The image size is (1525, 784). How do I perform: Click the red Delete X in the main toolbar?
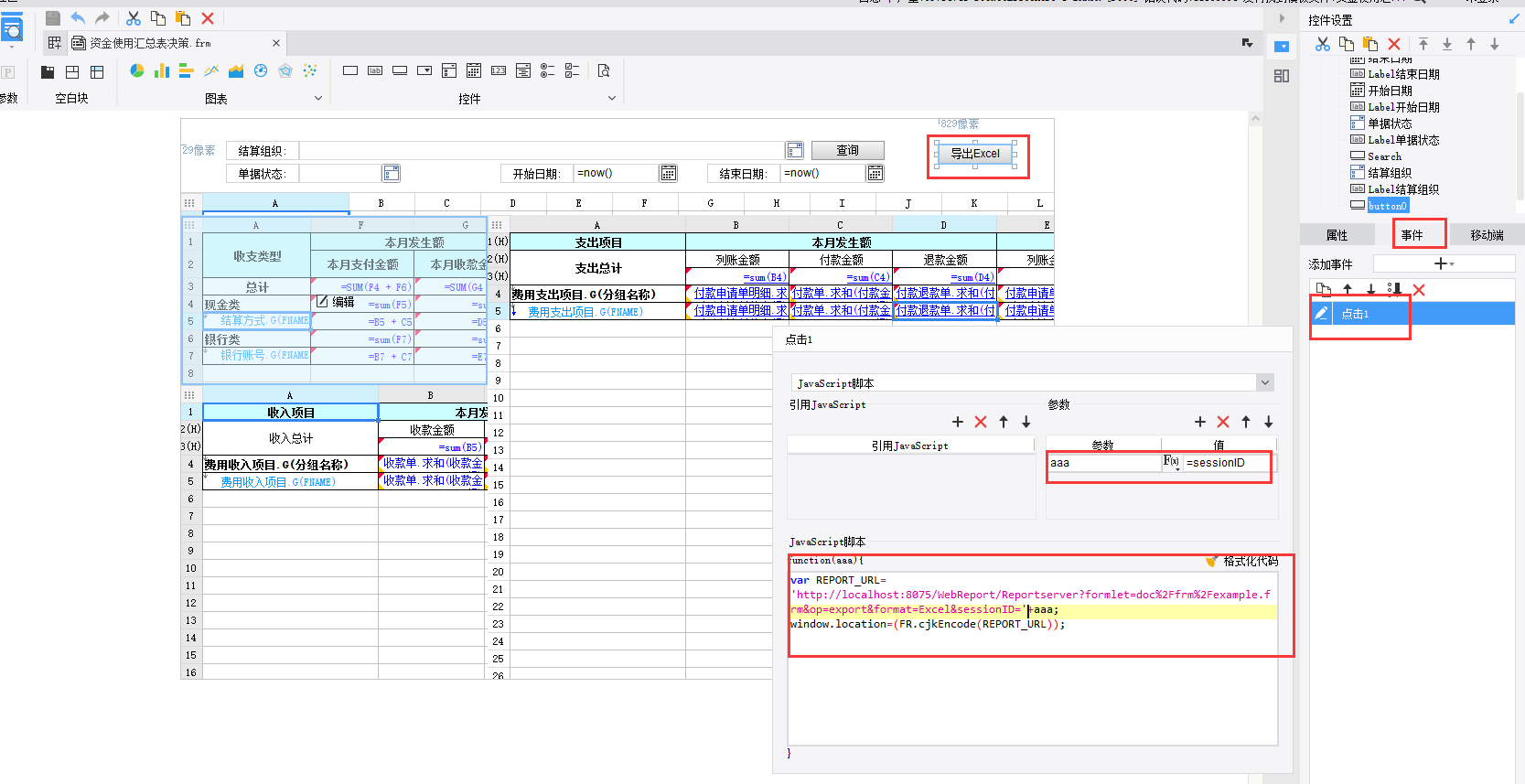click(208, 18)
